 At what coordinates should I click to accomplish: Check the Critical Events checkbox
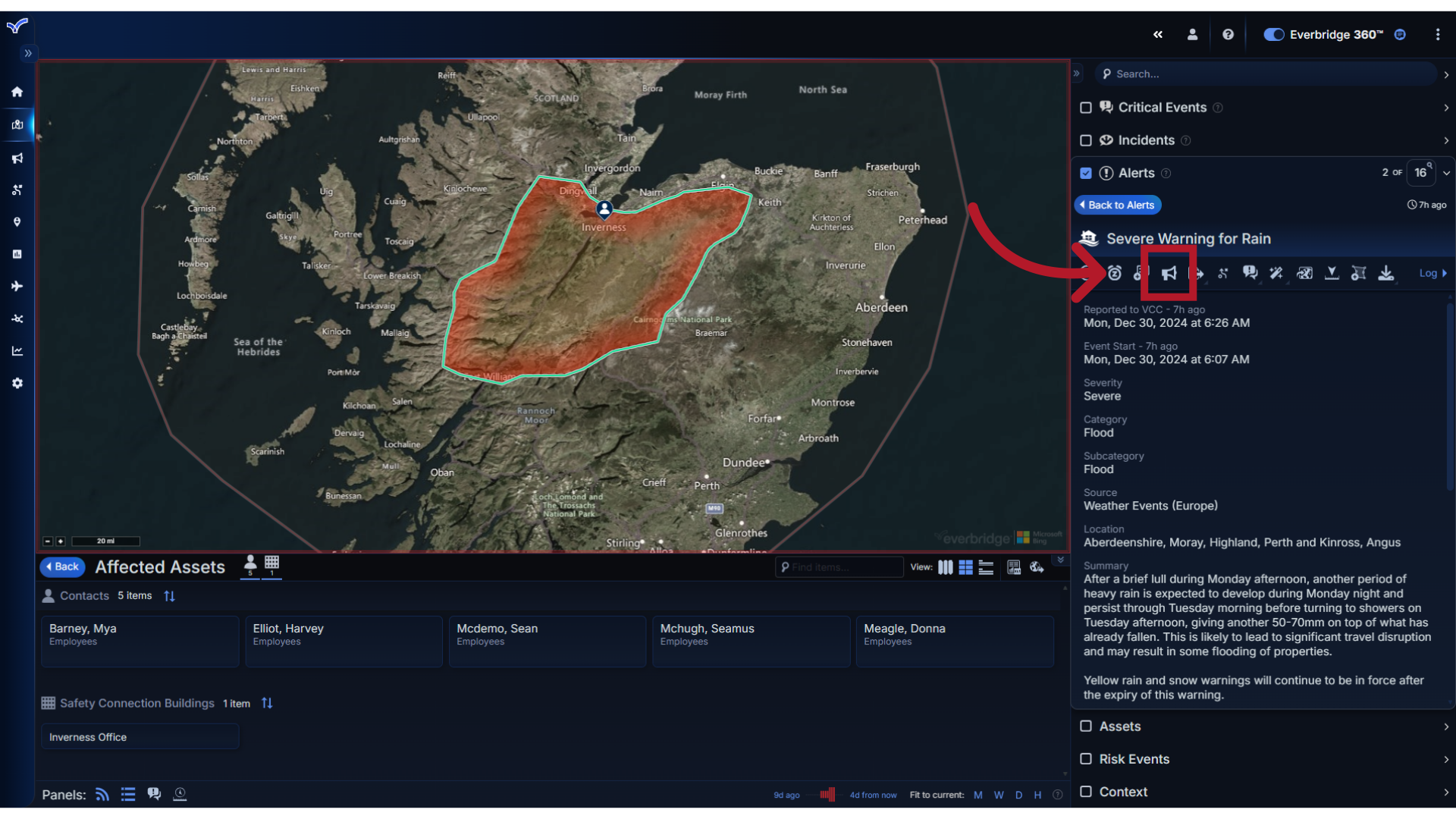click(1086, 108)
